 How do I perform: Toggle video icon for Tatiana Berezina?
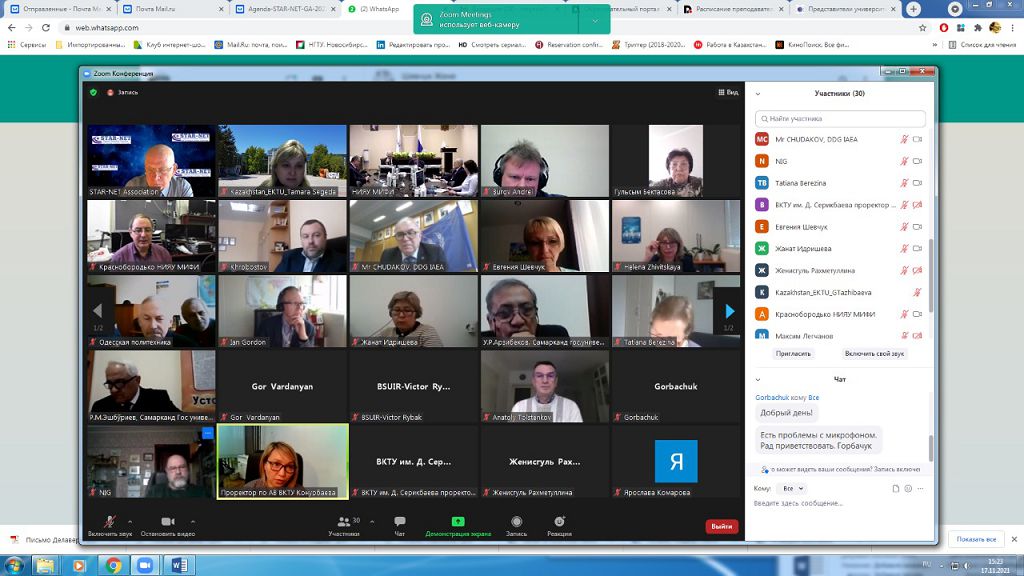(918, 183)
